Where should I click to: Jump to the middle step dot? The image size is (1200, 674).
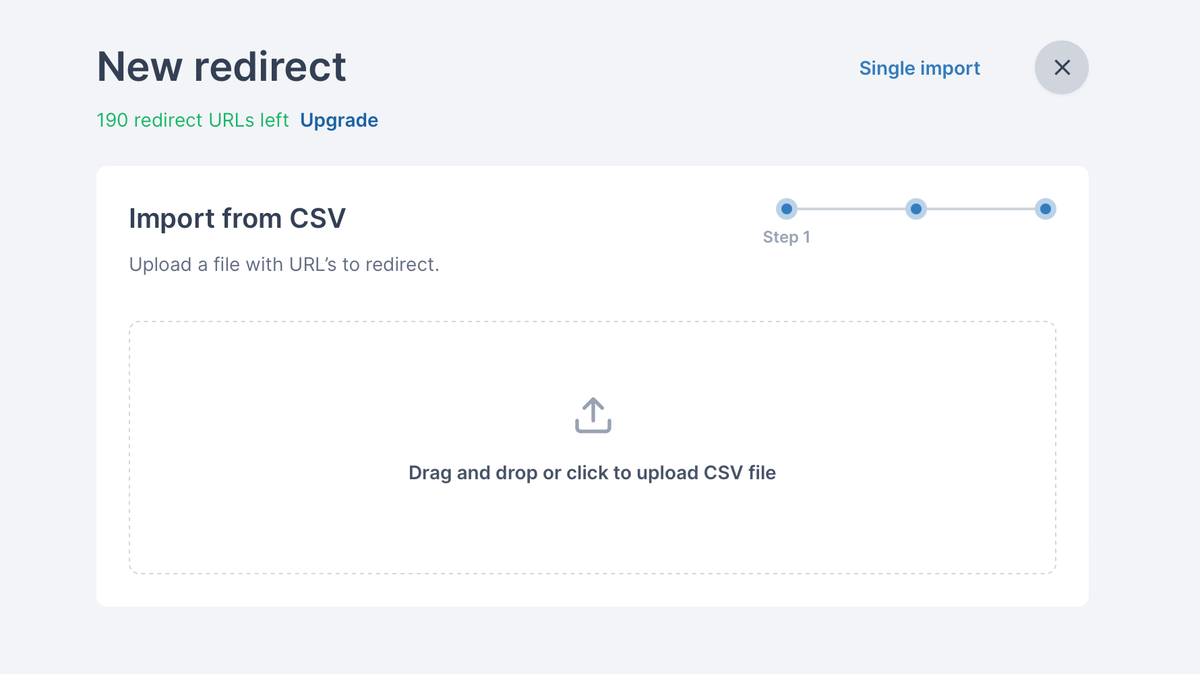(916, 209)
